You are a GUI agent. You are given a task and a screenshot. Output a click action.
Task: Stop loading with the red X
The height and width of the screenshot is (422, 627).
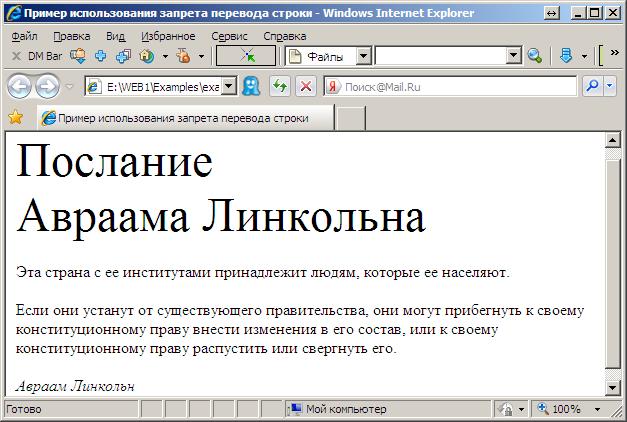pyautogui.click(x=306, y=86)
